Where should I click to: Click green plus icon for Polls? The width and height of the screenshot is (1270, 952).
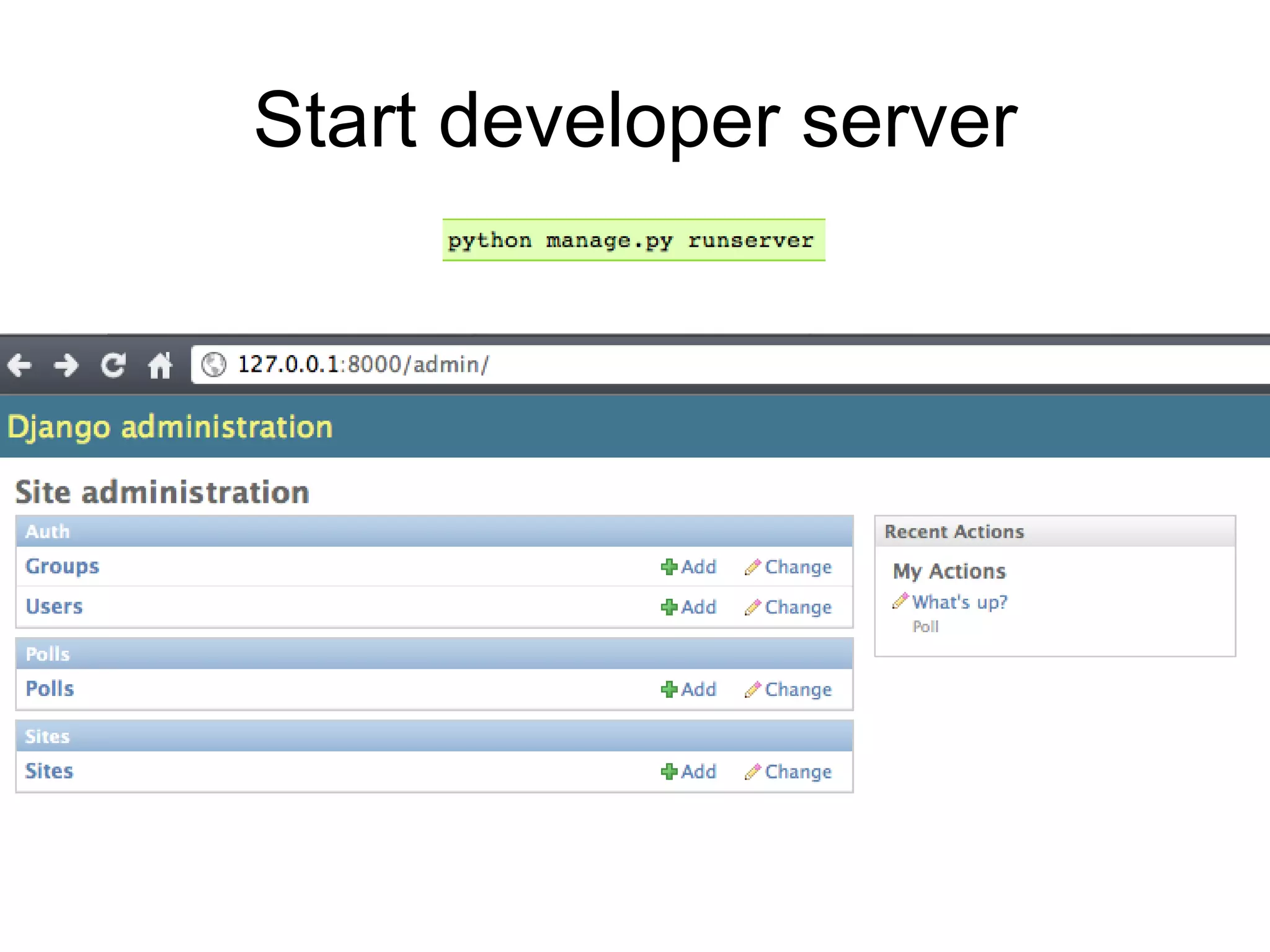[669, 689]
